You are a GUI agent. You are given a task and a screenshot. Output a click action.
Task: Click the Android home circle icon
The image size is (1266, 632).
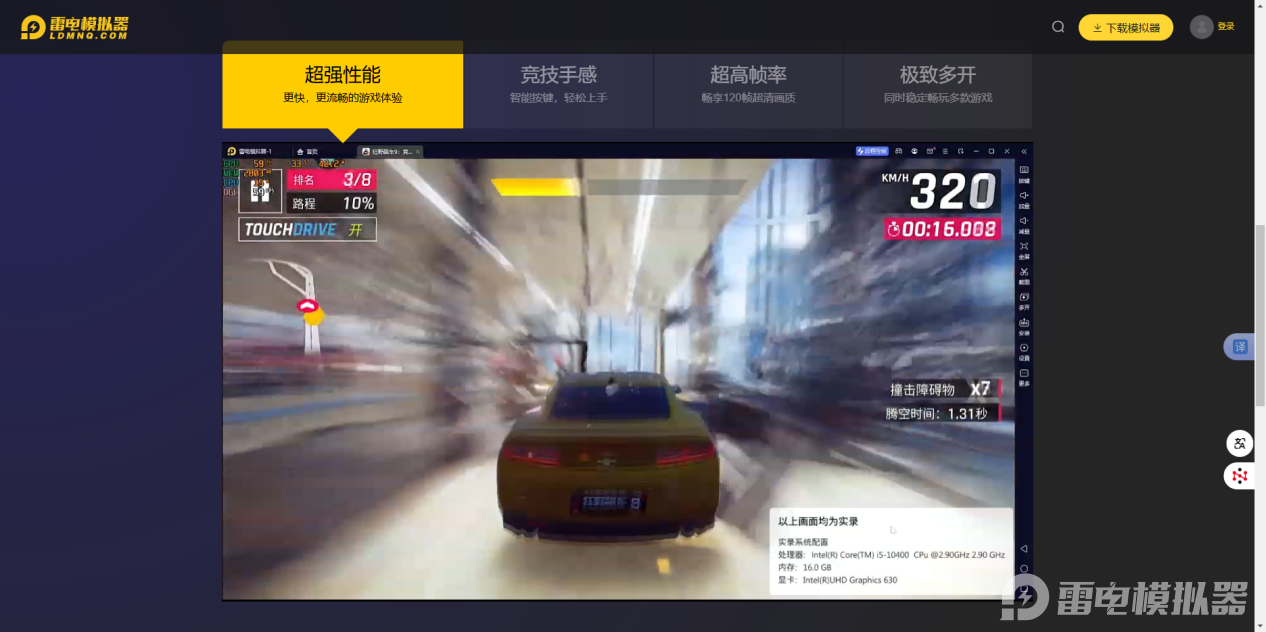tap(1024, 569)
